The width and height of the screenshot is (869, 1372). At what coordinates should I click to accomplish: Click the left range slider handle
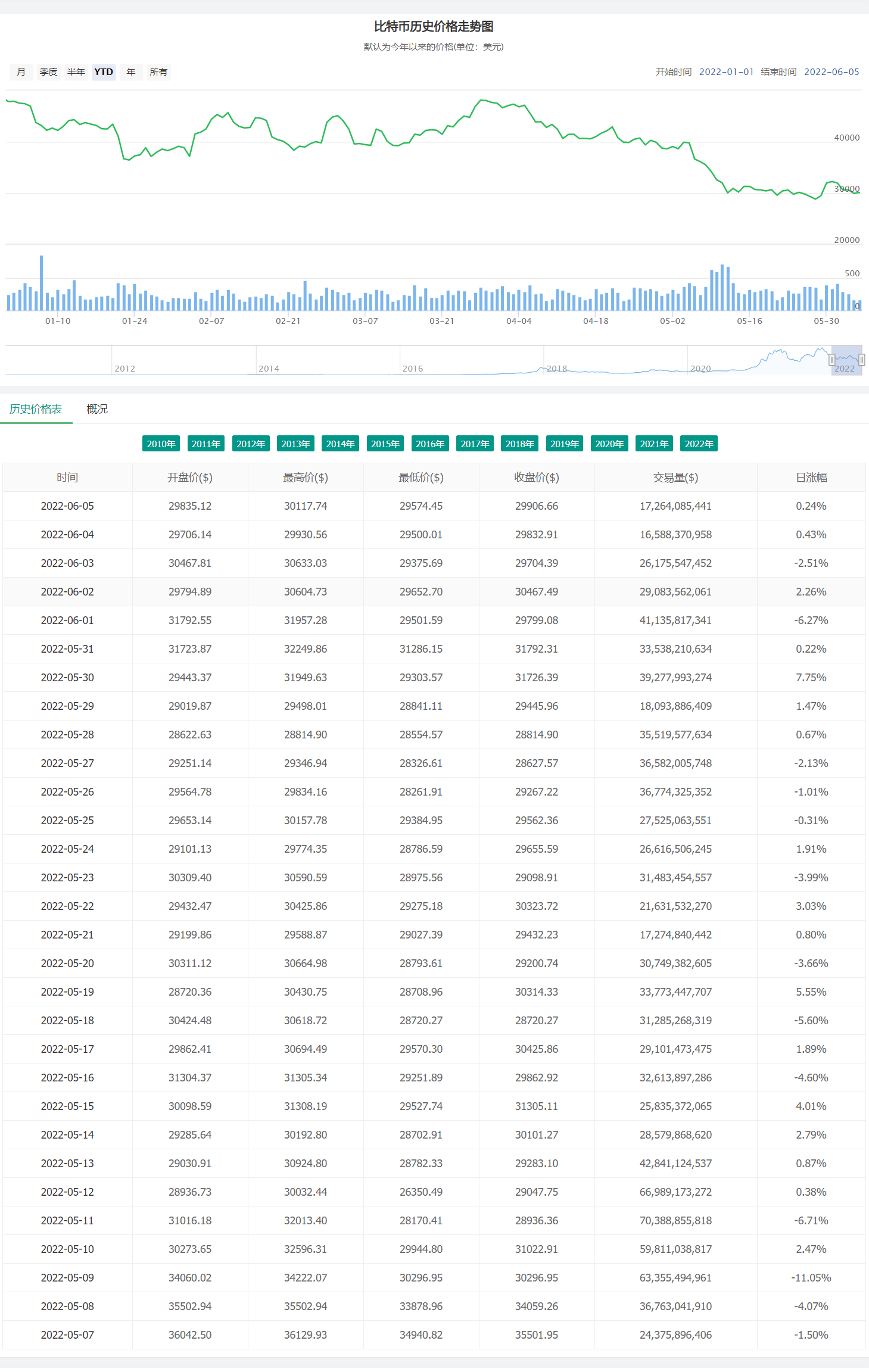pos(831,360)
